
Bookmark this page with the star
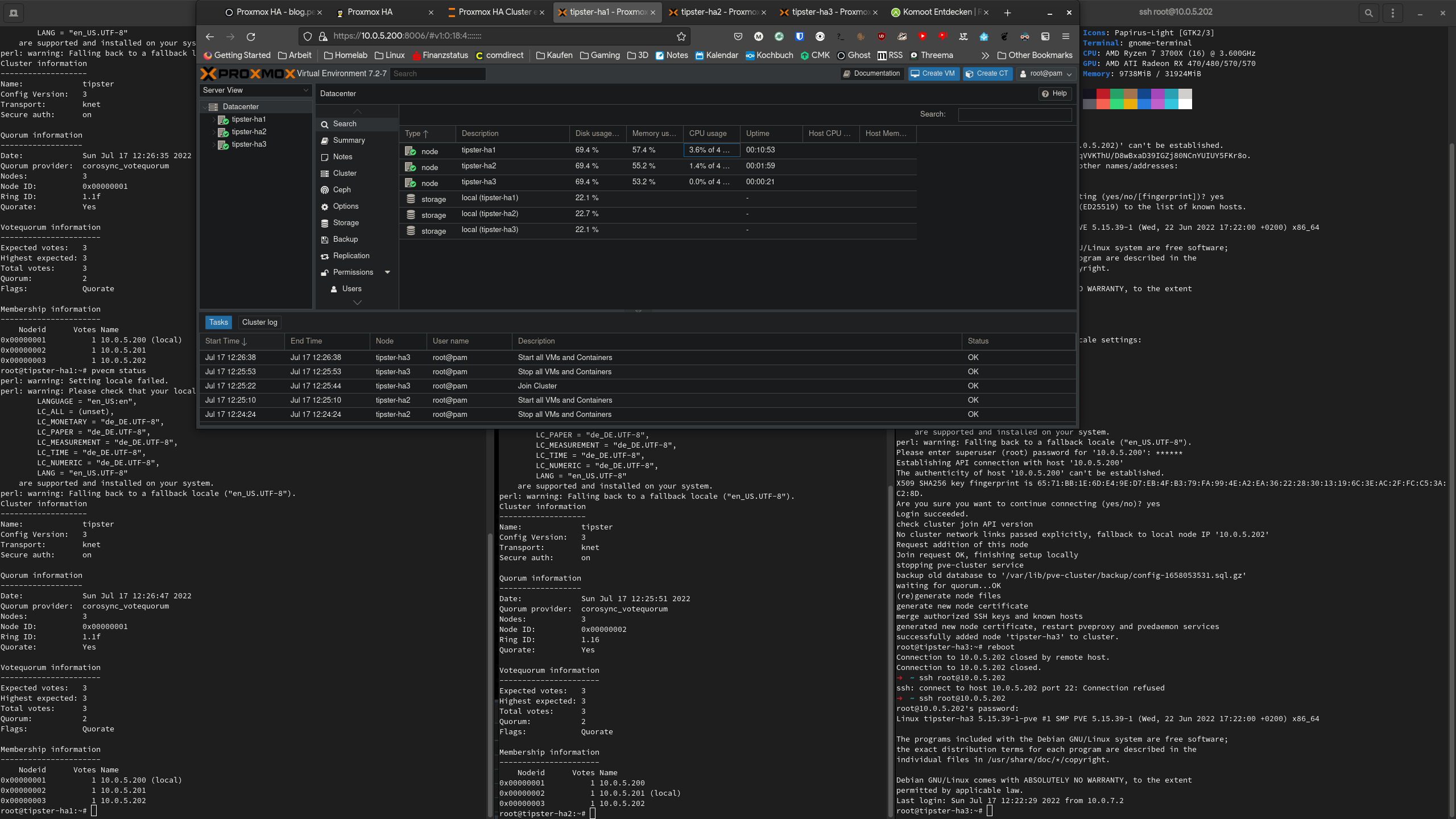point(681,36)
